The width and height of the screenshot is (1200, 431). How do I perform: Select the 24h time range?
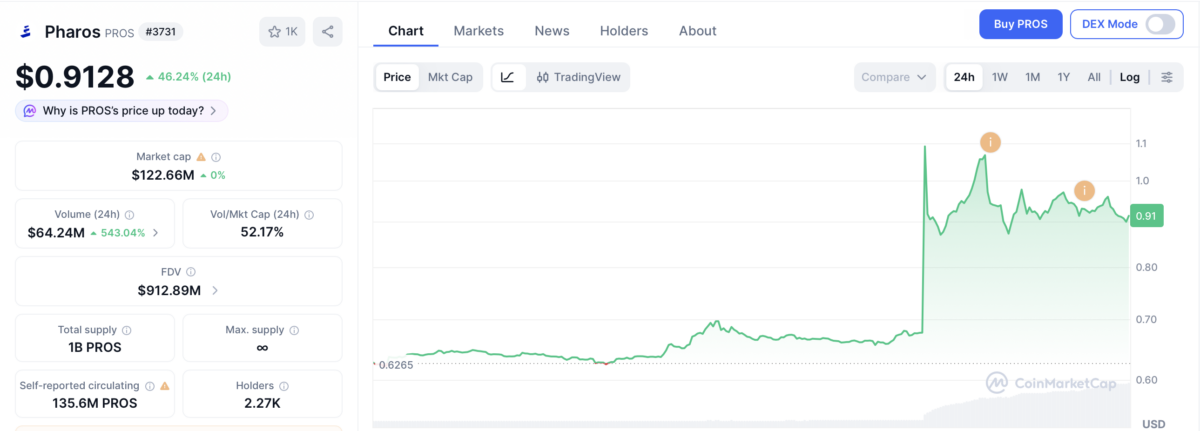pos(964,77)
